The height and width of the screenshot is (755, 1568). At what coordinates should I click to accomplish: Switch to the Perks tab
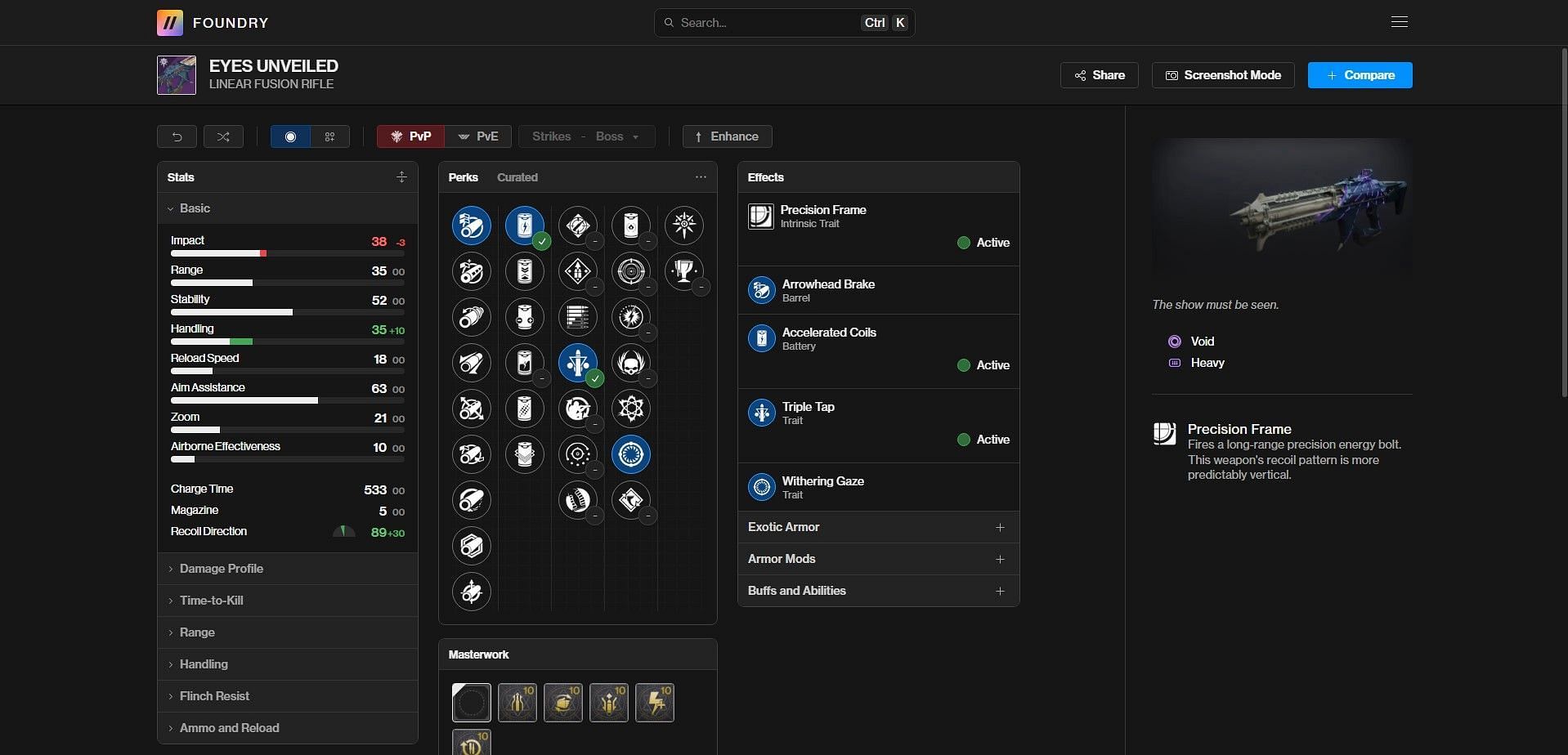click(463, 177)
